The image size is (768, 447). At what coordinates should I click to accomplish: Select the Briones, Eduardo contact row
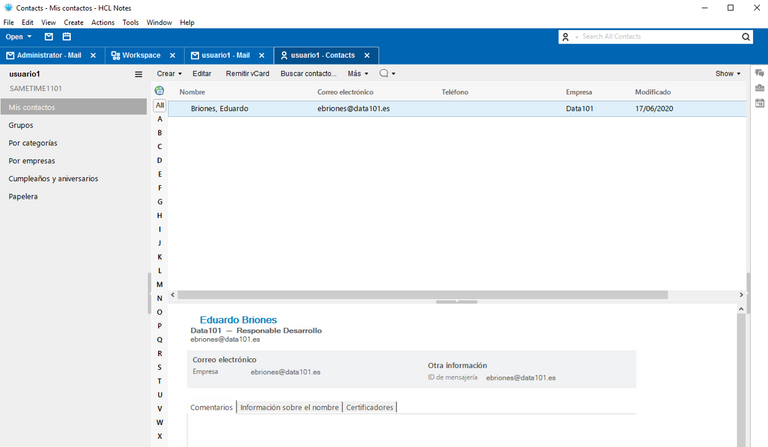click(x=457, y=109)
